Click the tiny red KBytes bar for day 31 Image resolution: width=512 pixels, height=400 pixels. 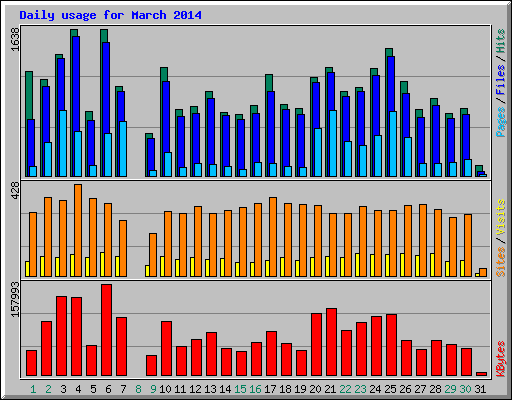482,374
